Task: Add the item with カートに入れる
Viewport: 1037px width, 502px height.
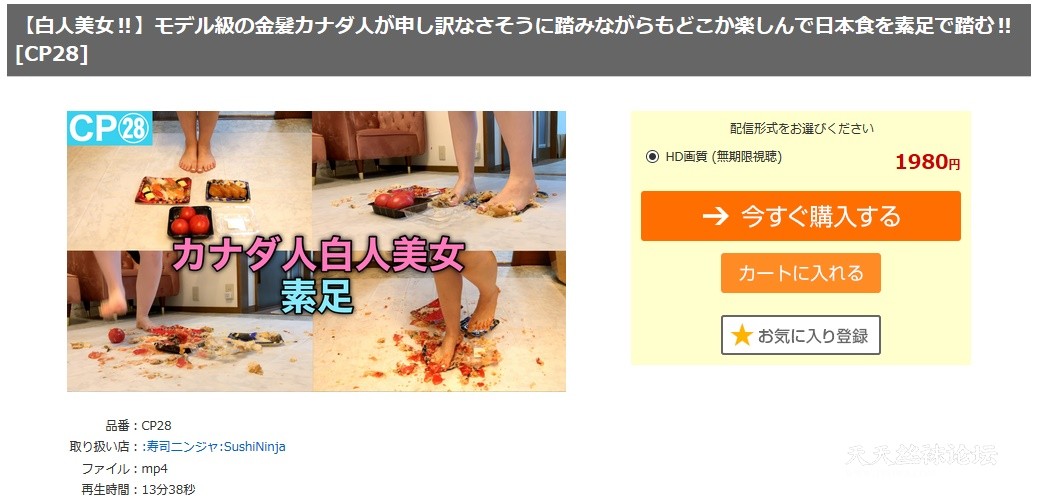Action: pos(800,272)
